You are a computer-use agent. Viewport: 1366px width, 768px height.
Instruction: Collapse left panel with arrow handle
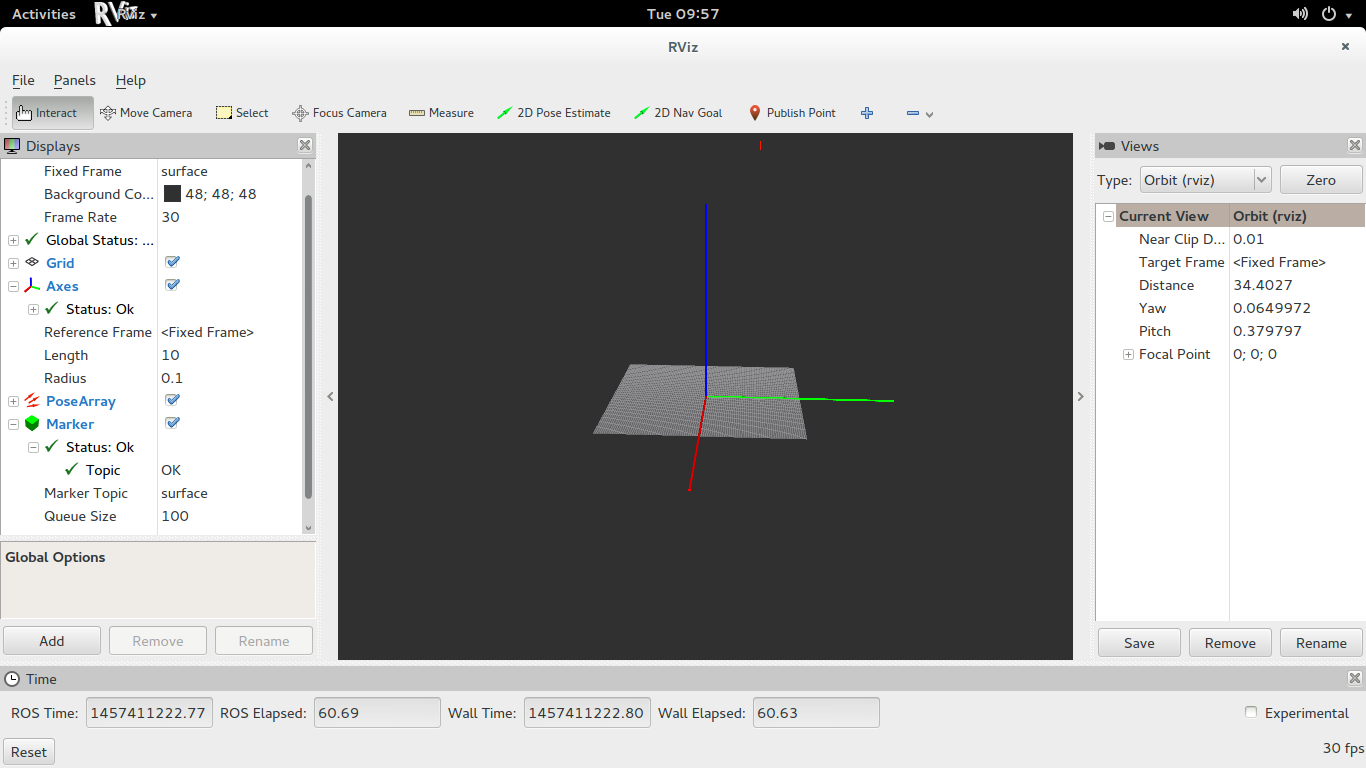click(331, 397)
